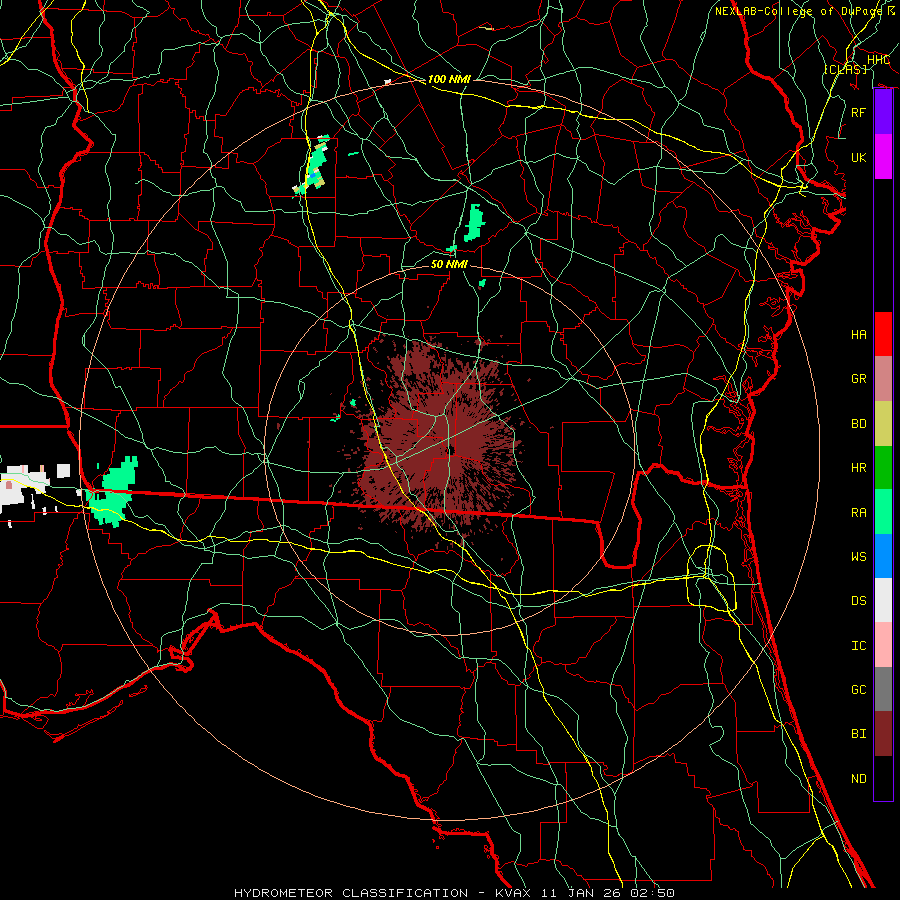Click the RA legend label
Image resolution: width=900 pixels, height=900 pixels.
pos(859,513)
